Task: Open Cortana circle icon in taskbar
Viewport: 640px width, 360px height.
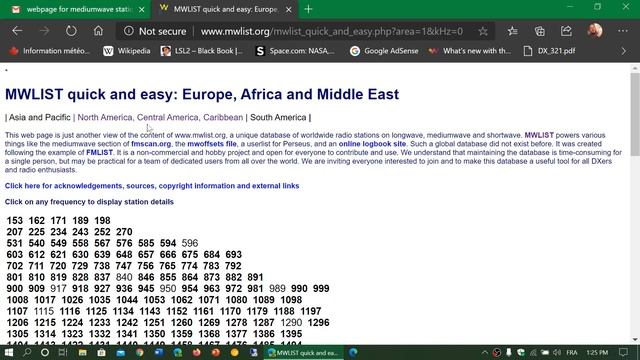Action: [x=45, y=353]
